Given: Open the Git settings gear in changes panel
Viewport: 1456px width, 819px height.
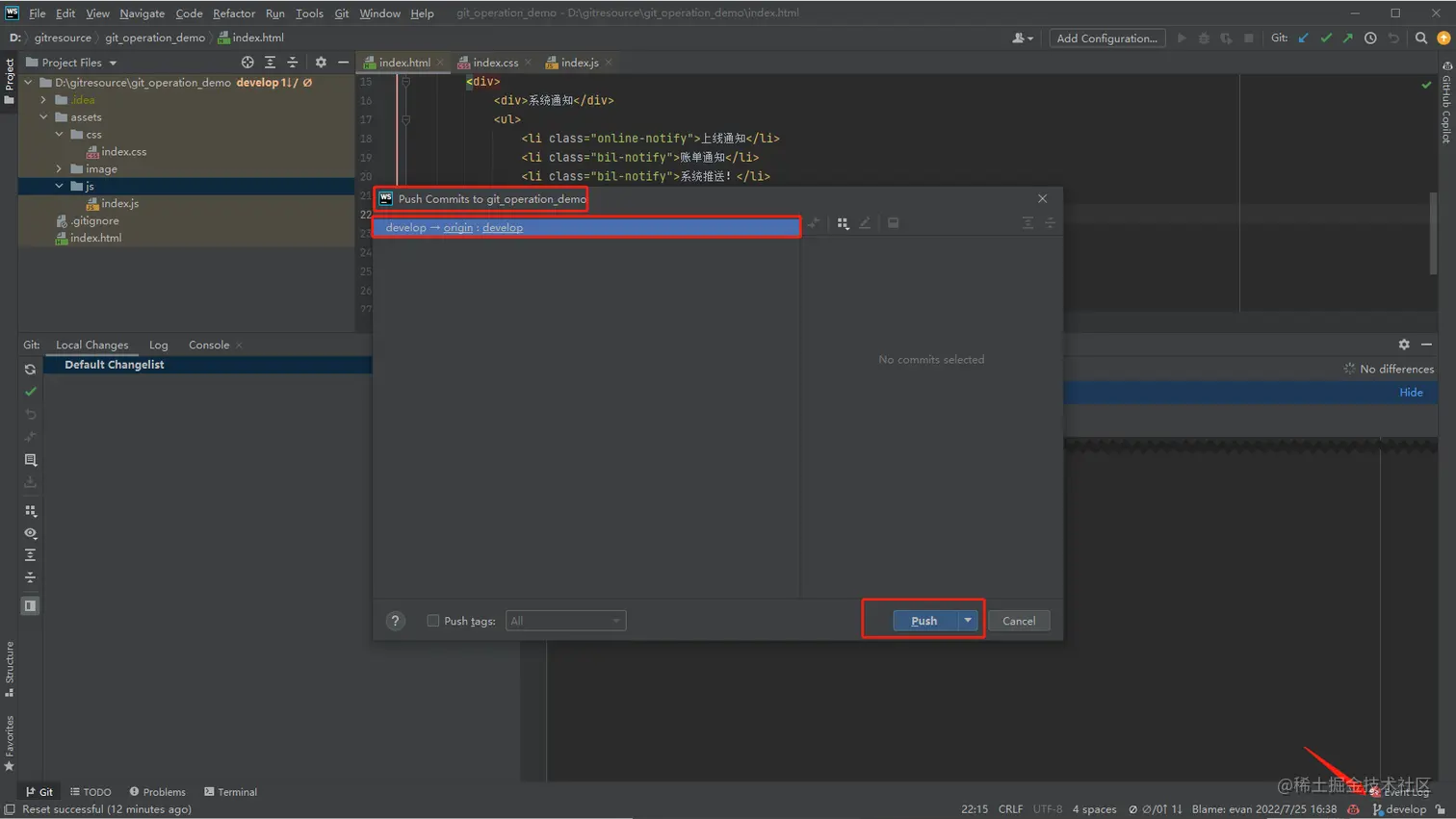Looking at the screenshot, I should pos(1404,344).
